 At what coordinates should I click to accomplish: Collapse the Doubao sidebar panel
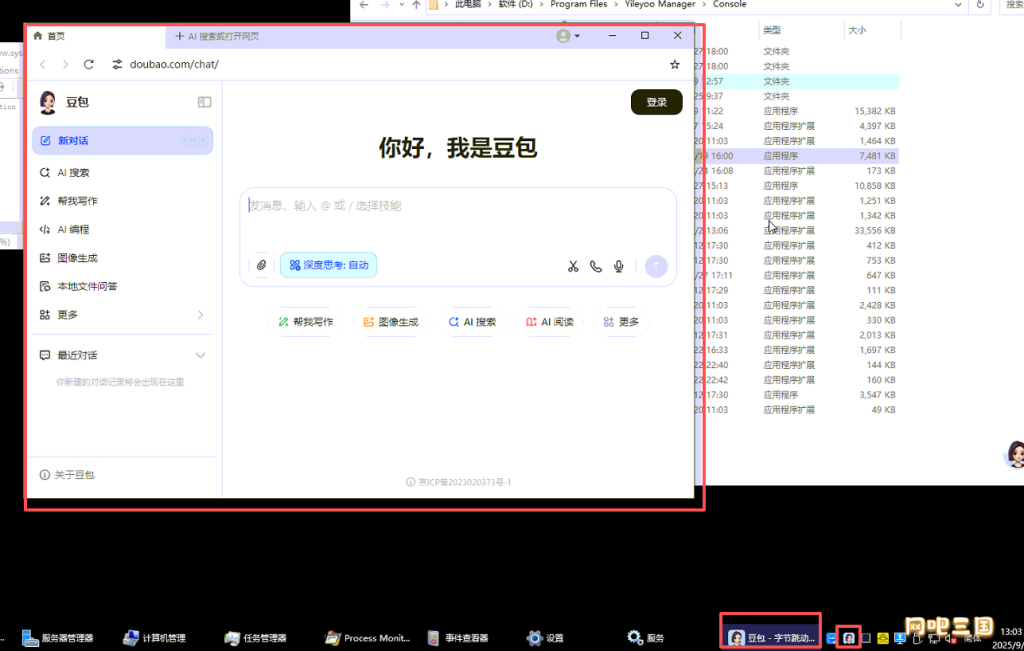click(x=204, y=102)
